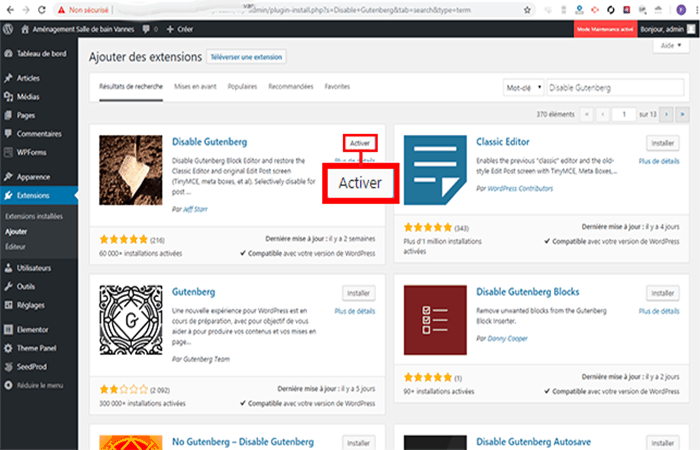Click Mode Maintenance activé notice
This screenshot has height=450, width=700.
(x=605, y=29)
